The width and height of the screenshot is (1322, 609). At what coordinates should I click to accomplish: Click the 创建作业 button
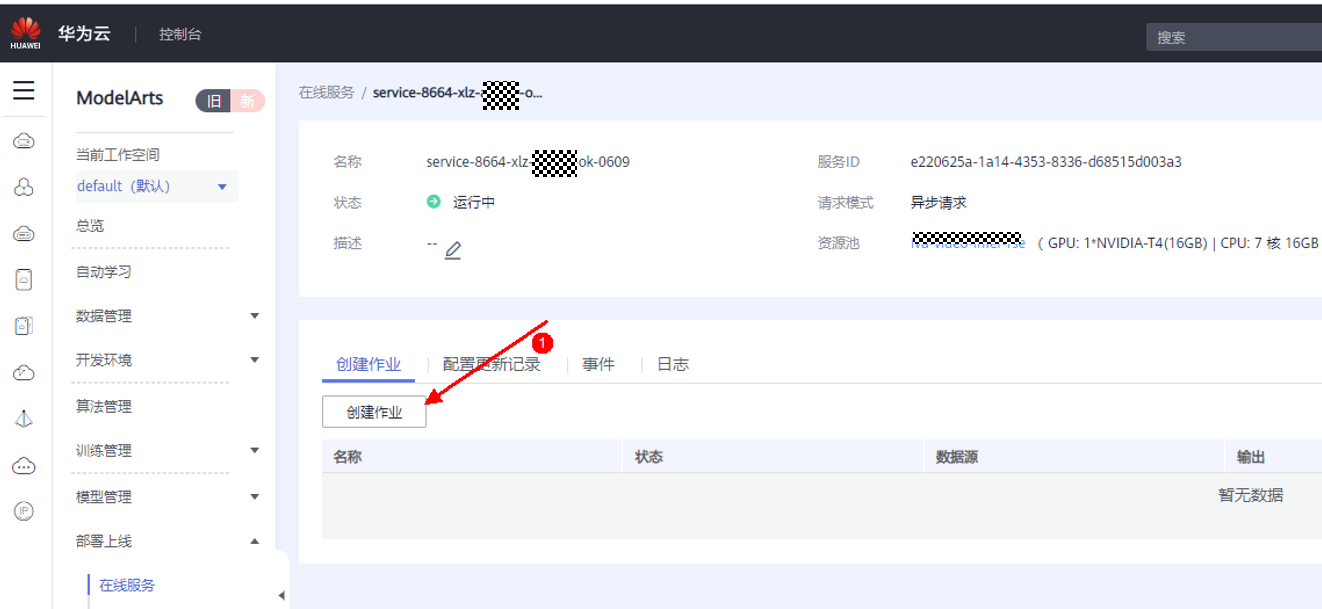pos(374,412)
